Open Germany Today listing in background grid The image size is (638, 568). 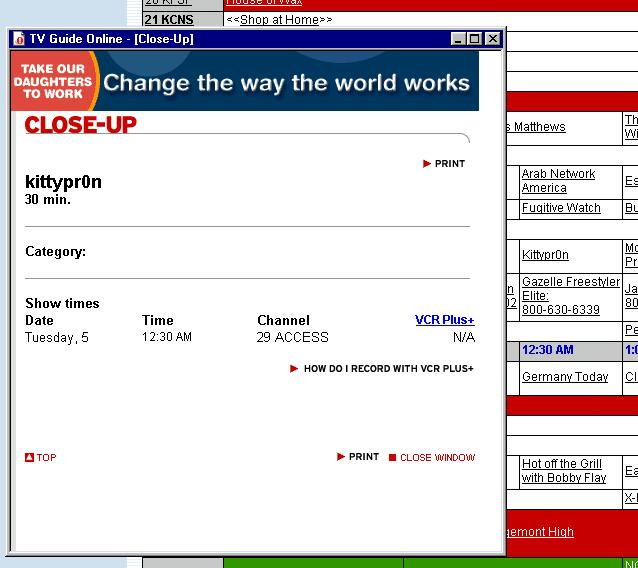coord(565,377)
